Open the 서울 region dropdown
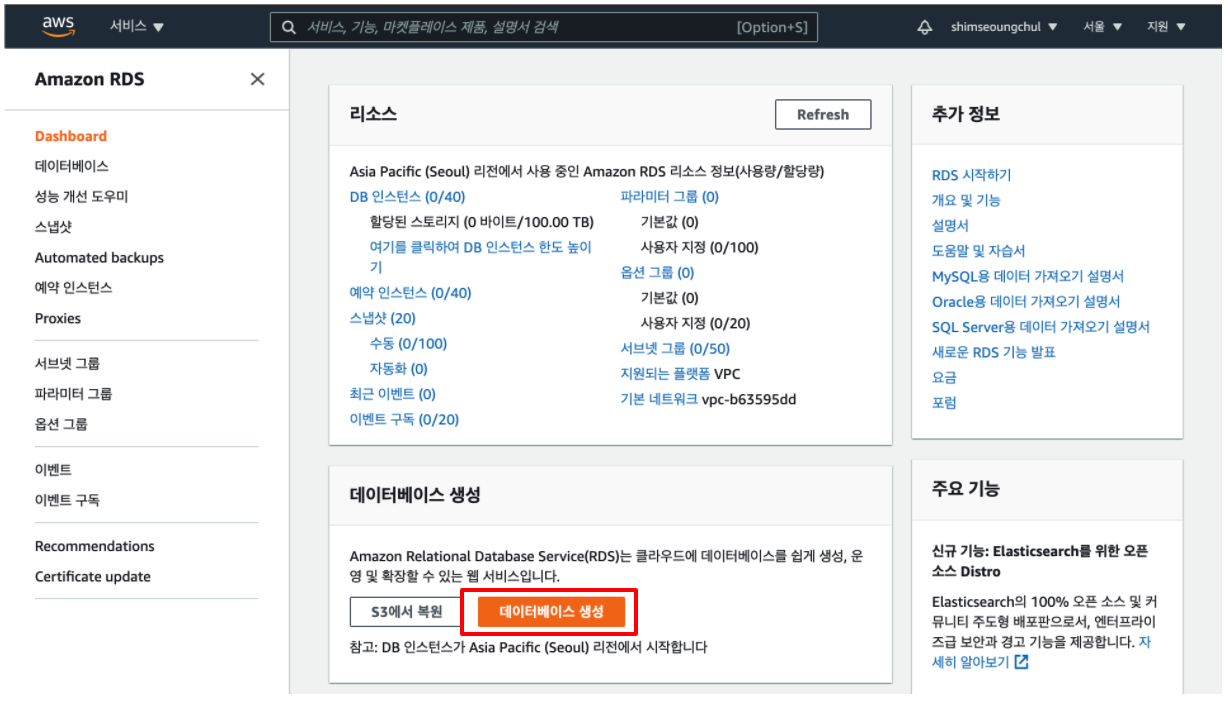Viewport: 1230px width, 702px height. tap(1103, 27)
